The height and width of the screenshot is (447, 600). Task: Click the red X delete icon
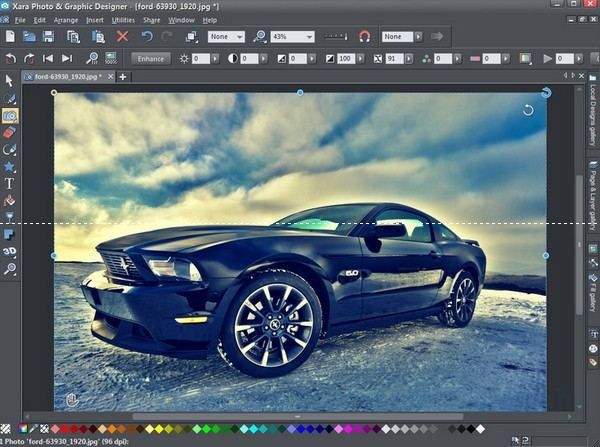click(x=122, y=37)
